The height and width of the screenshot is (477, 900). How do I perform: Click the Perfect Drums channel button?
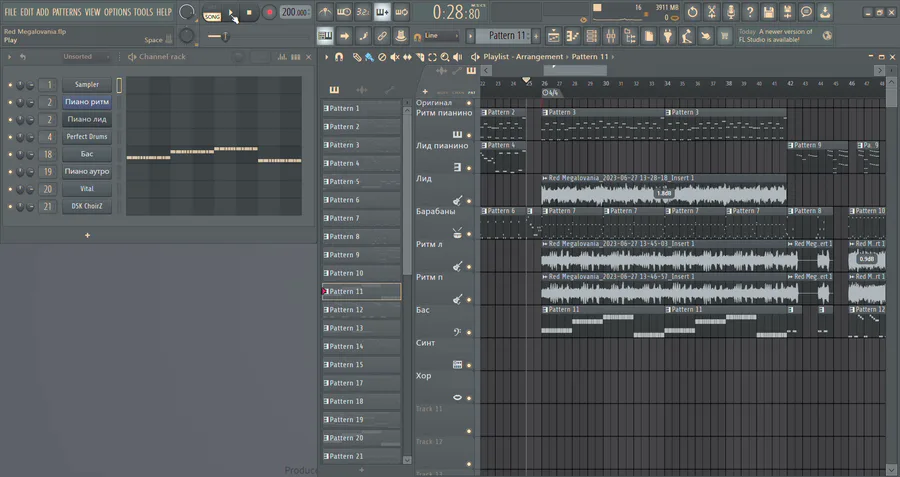pyautogui.click(x=87, y=137)
